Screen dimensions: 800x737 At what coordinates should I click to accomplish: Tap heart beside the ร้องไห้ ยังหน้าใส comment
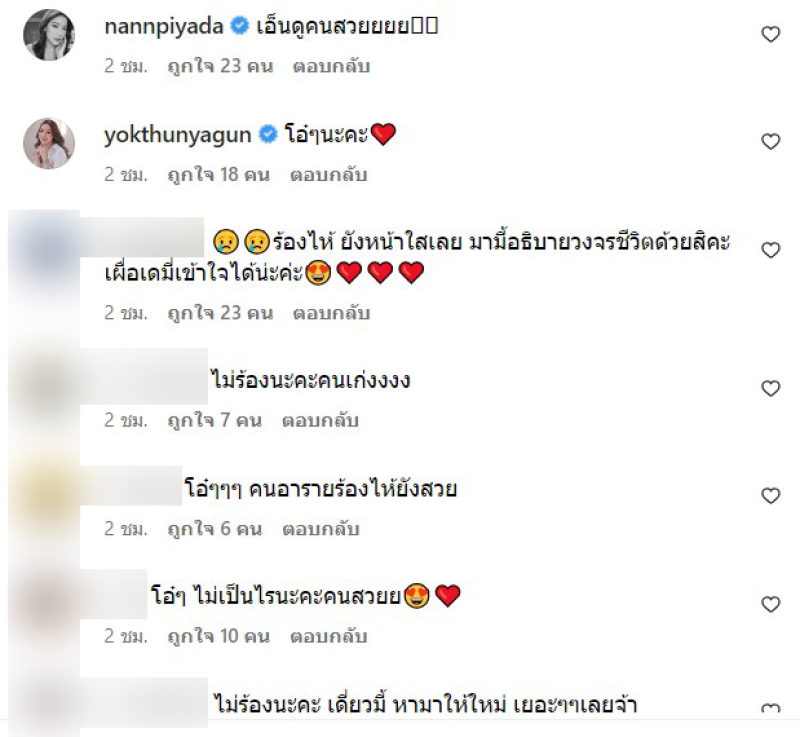(x=770, y=250)
